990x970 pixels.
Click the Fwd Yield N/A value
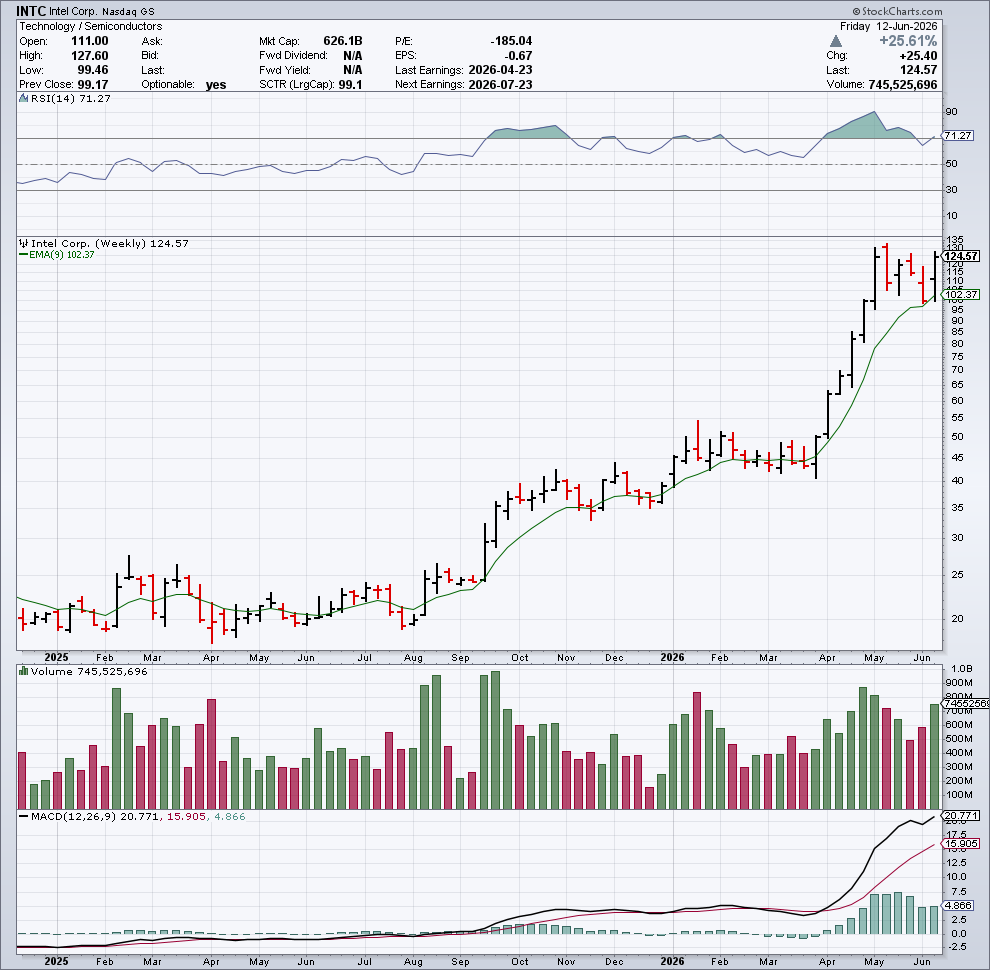[353, 70]
